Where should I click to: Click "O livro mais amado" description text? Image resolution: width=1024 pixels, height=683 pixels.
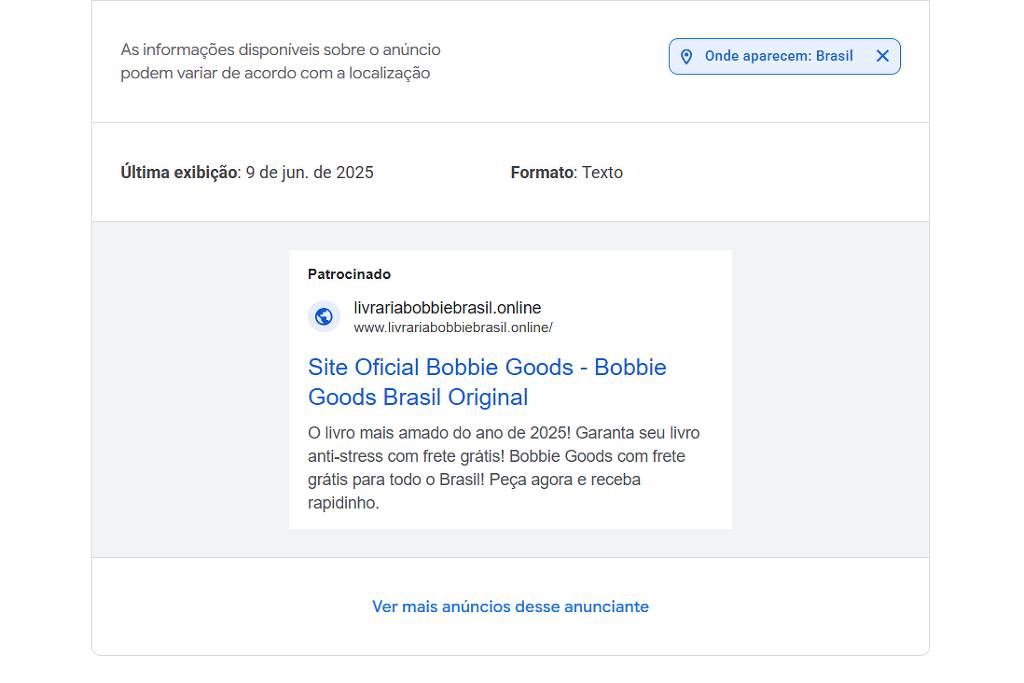point(375,433)
